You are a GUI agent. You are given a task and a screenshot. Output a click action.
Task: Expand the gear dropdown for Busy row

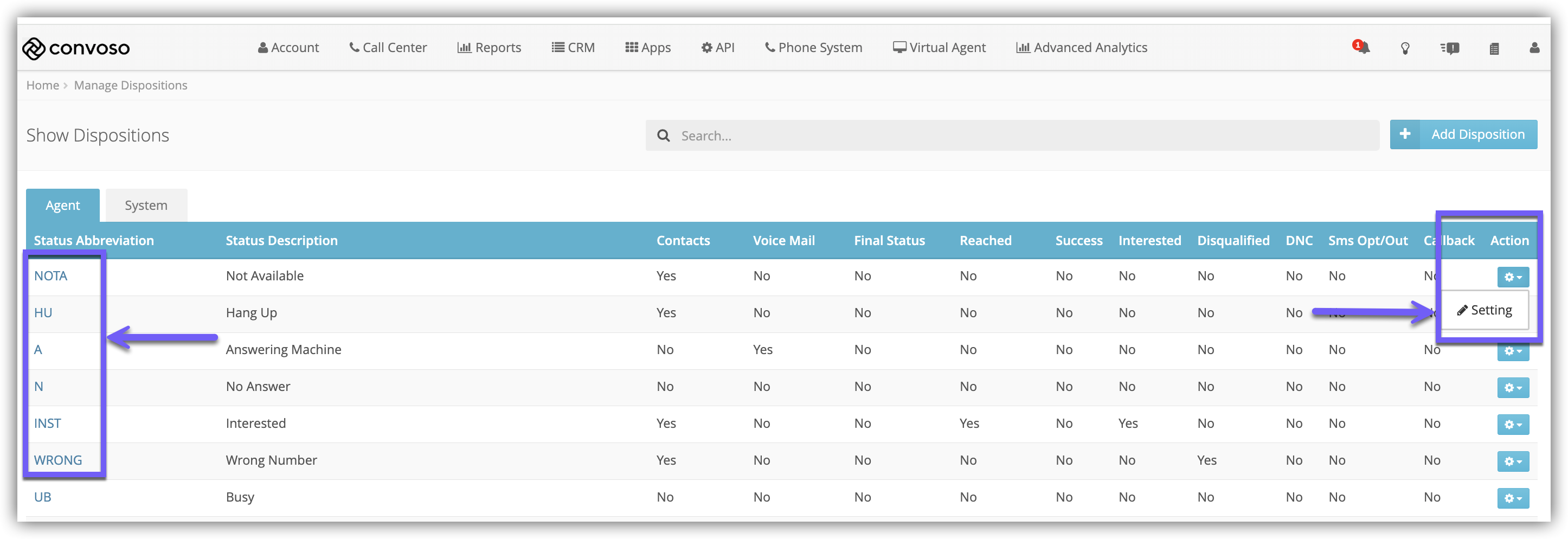(1513, 498)
